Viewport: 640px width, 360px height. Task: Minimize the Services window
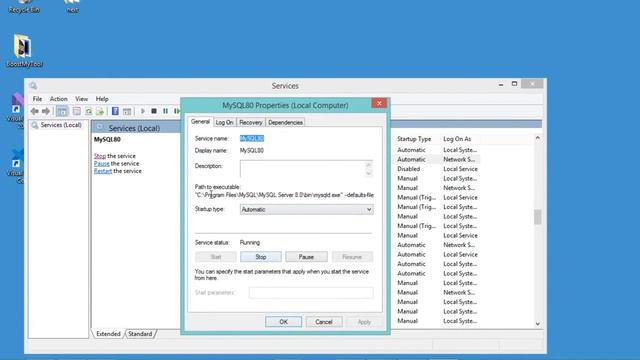click(x=501, y=84)
